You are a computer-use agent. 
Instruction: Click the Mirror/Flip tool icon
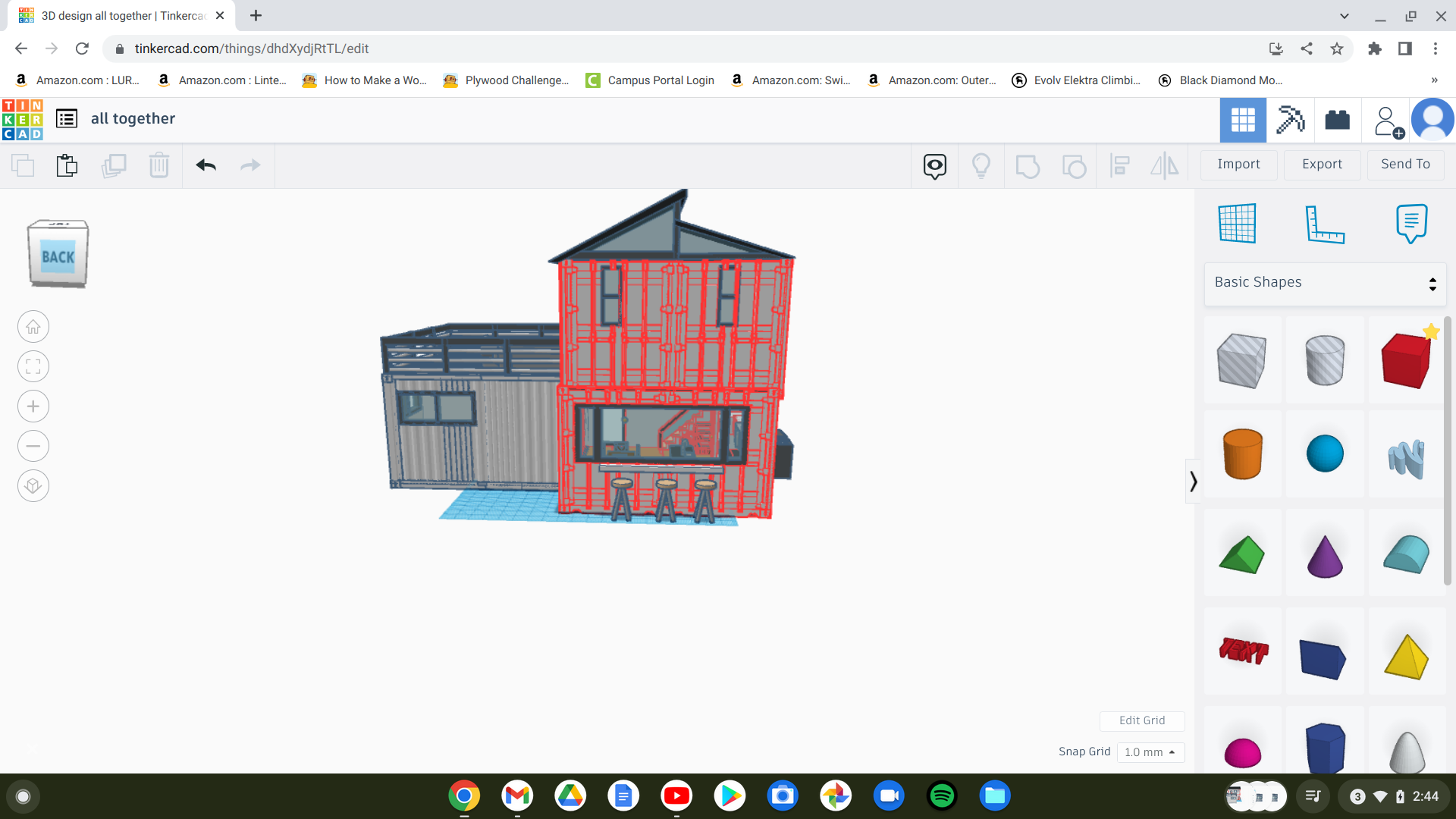(x=1164, y=165)
